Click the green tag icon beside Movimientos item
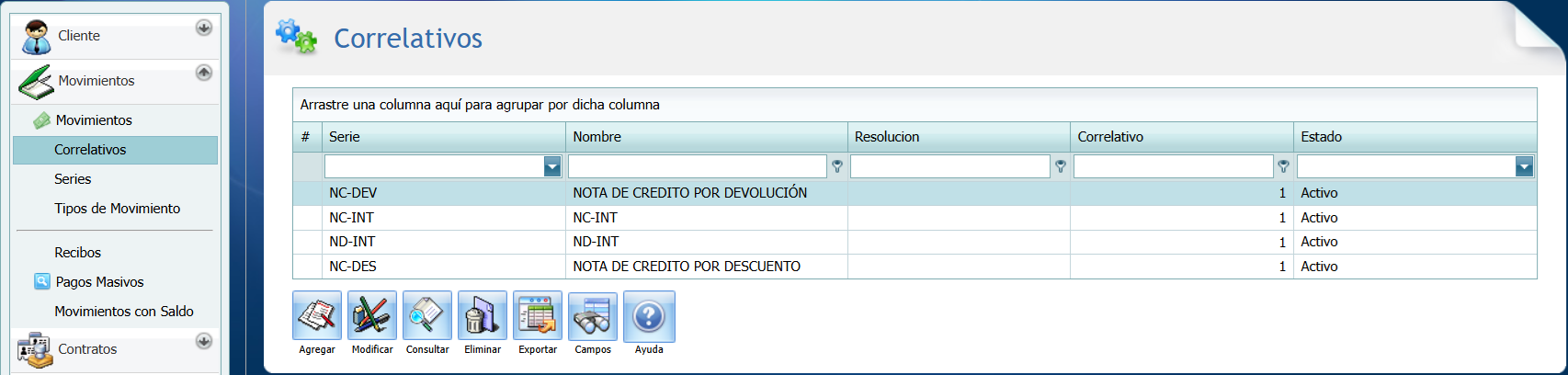The width and height of the screenshot is (1568, 375). tap(41, 120)
